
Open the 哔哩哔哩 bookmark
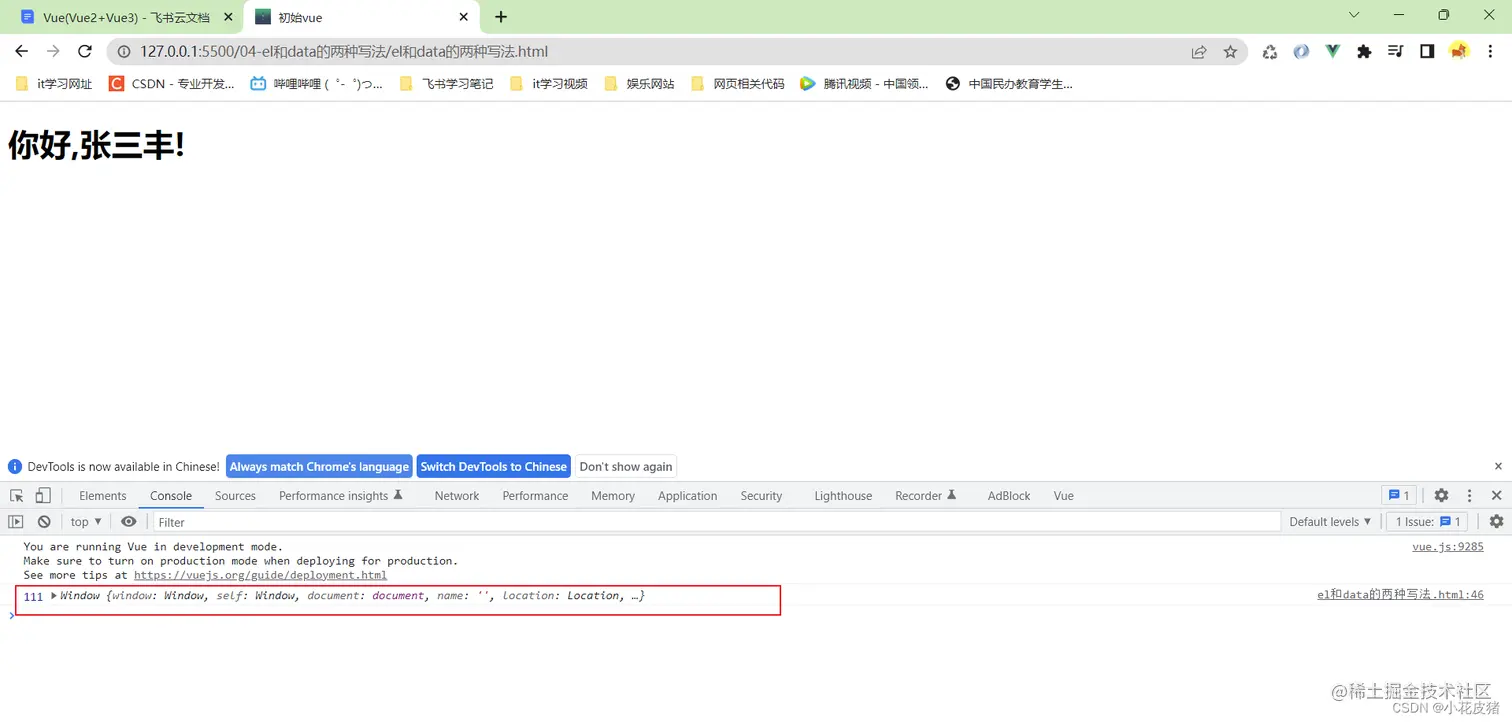pyautogui.click(x=316, y=84)
